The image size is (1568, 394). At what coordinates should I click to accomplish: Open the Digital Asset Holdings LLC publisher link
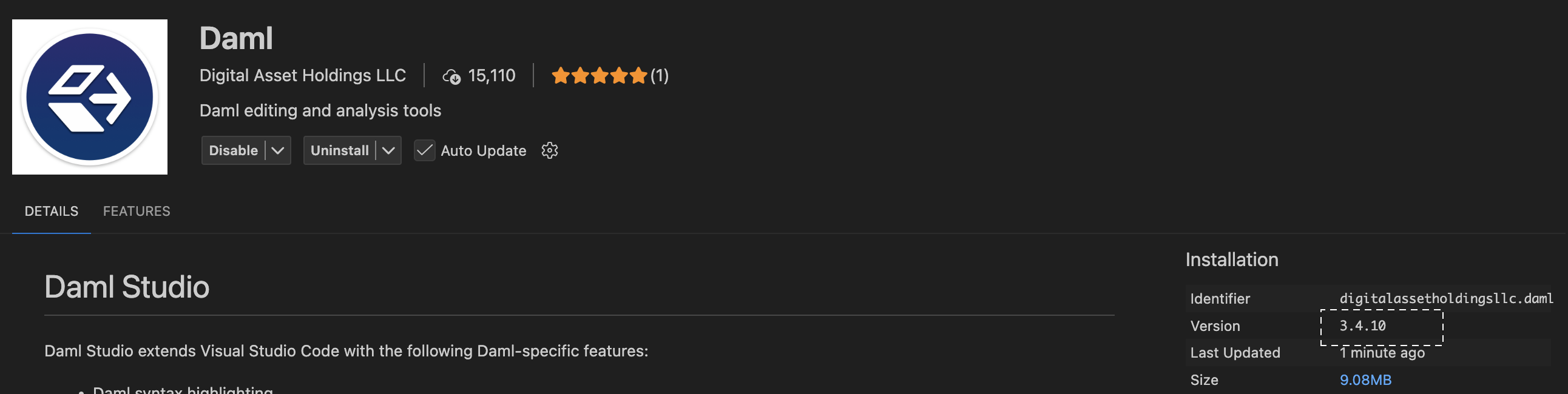[x=303, y=75]
